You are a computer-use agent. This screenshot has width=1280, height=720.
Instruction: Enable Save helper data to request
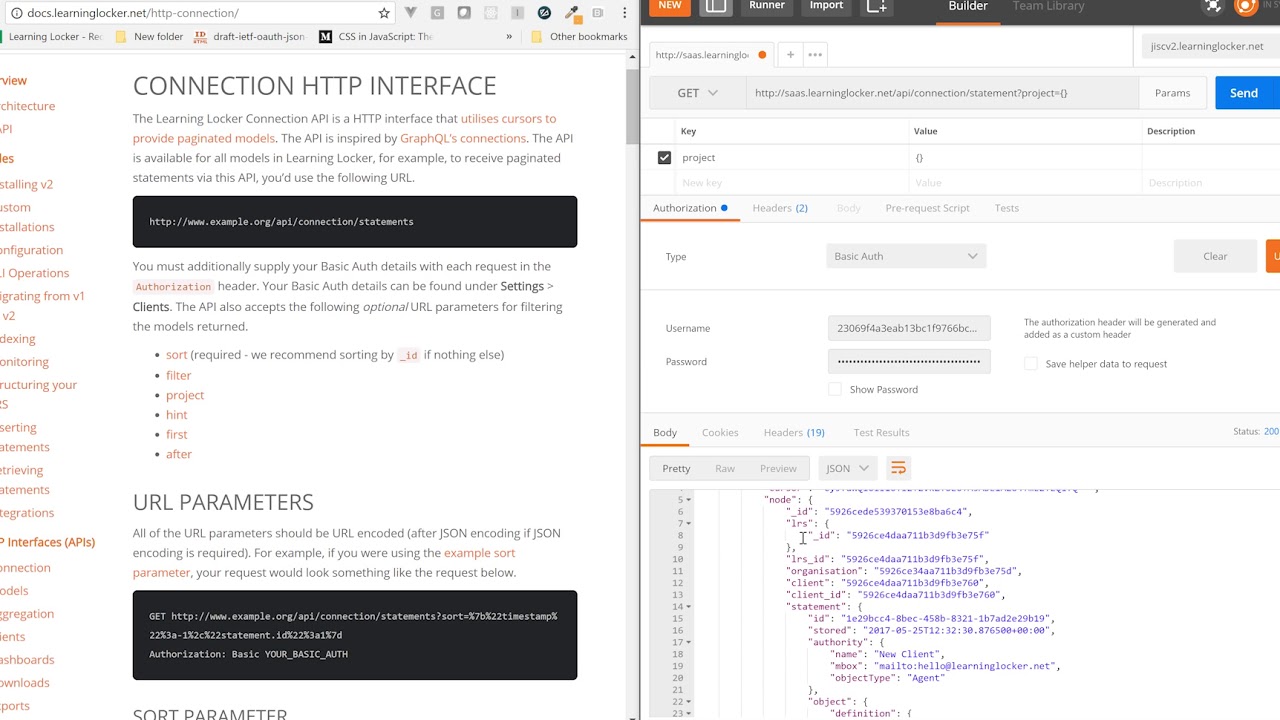1031,364
